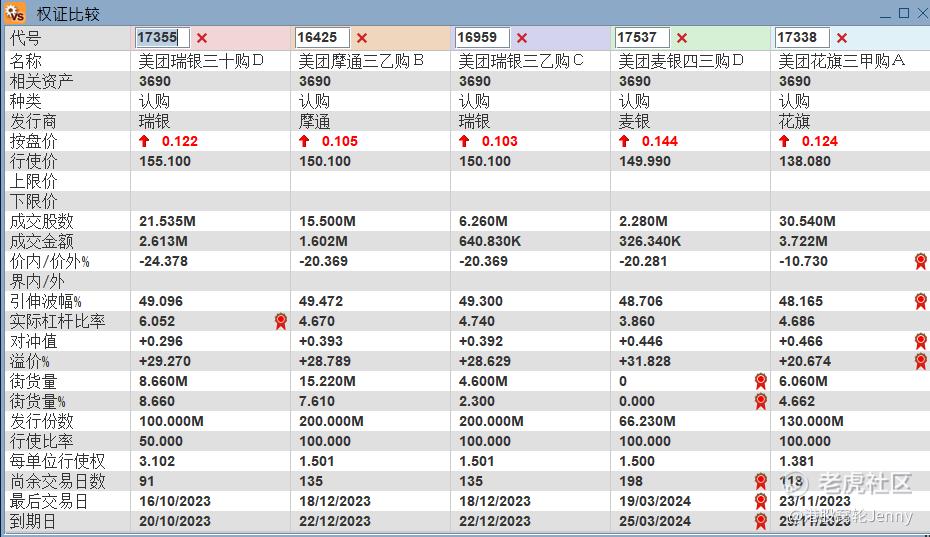The width and height of the screenshot is (930, 537).
Task: Remove warrant 16425 with its red X
Action: [x=362, y=38]
